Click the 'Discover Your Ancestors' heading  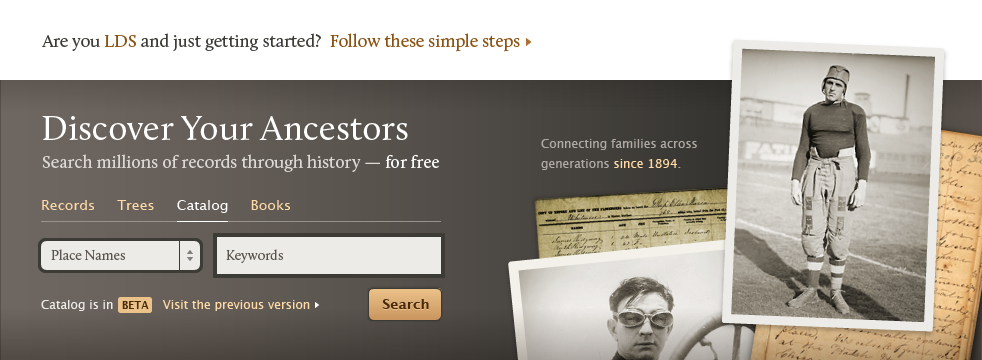(225, 128)
